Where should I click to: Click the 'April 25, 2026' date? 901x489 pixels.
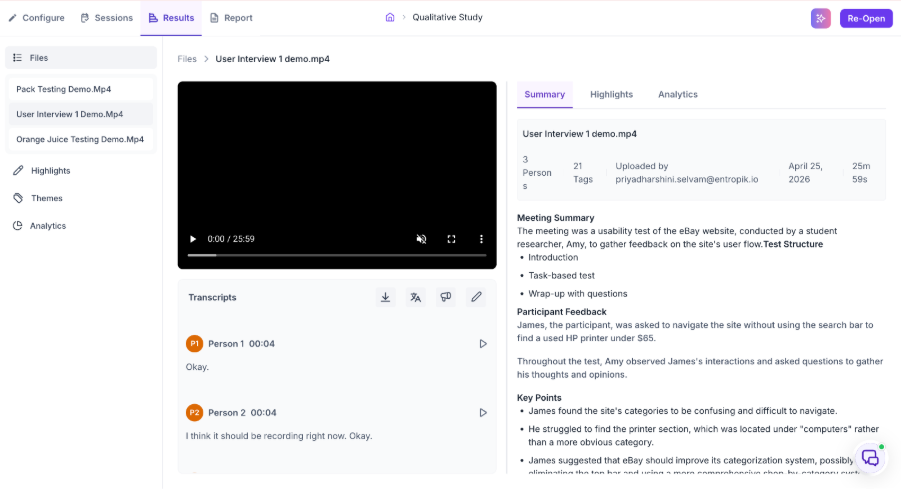click(806, 172)
